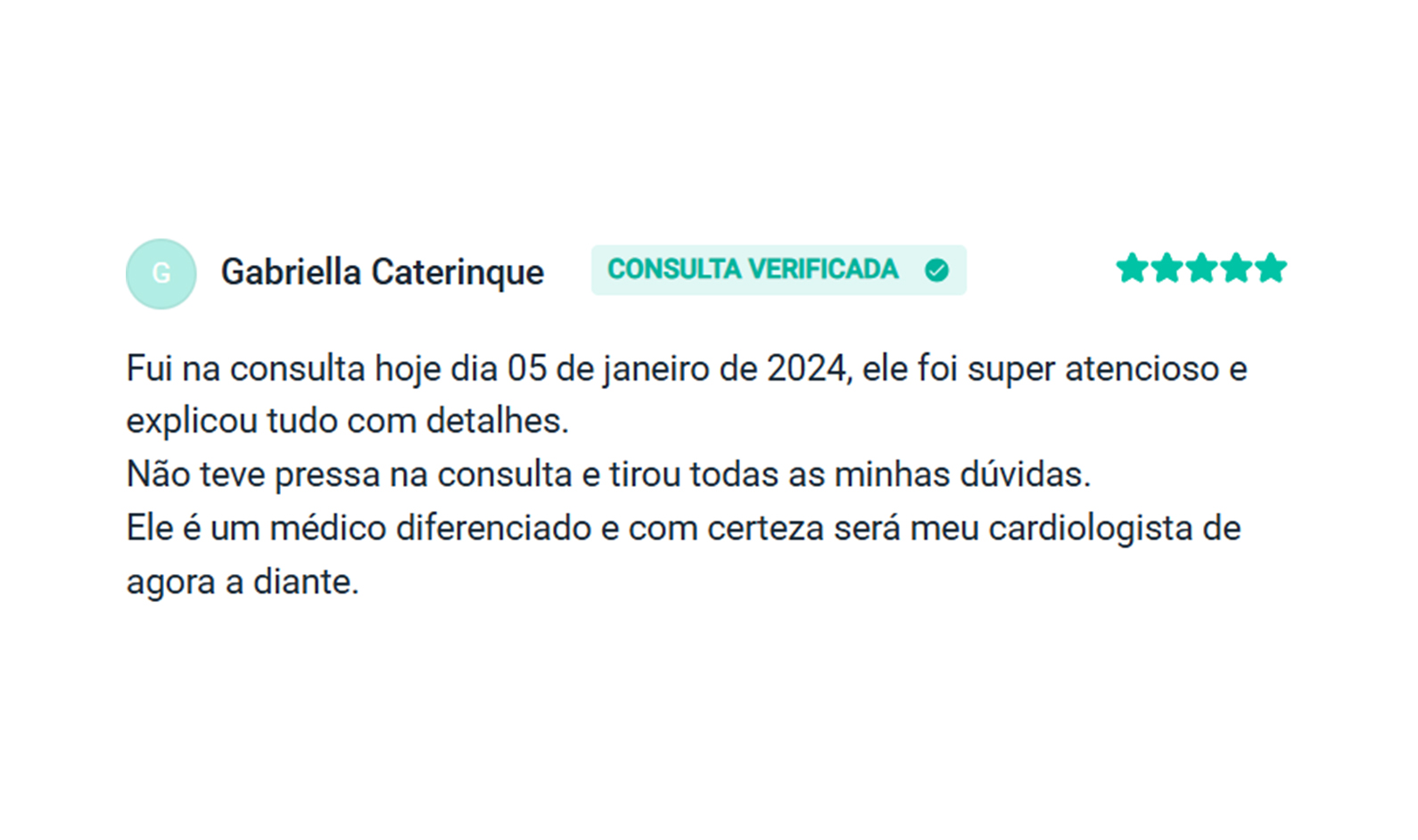Screen dimensions: 1418x840
Task: Click the word "VERIFICADA" in the badge
Action: tap(823, 269)
